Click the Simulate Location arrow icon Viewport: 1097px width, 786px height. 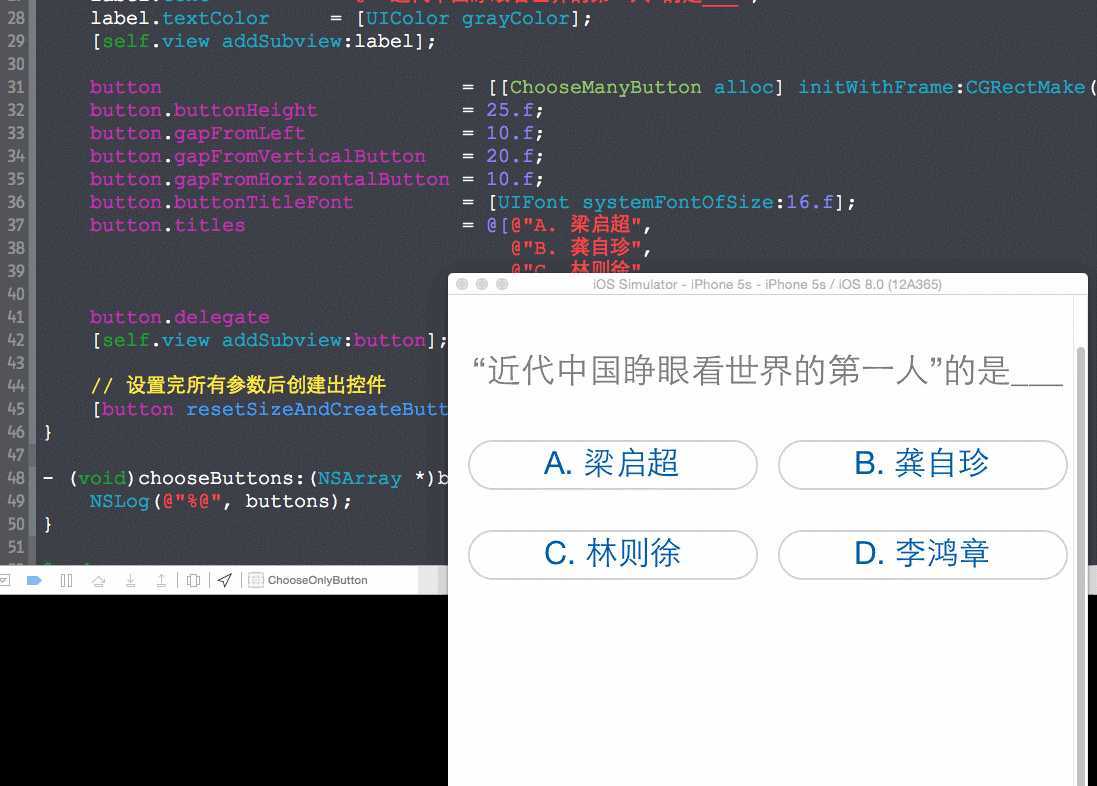[x=225, y=580]
